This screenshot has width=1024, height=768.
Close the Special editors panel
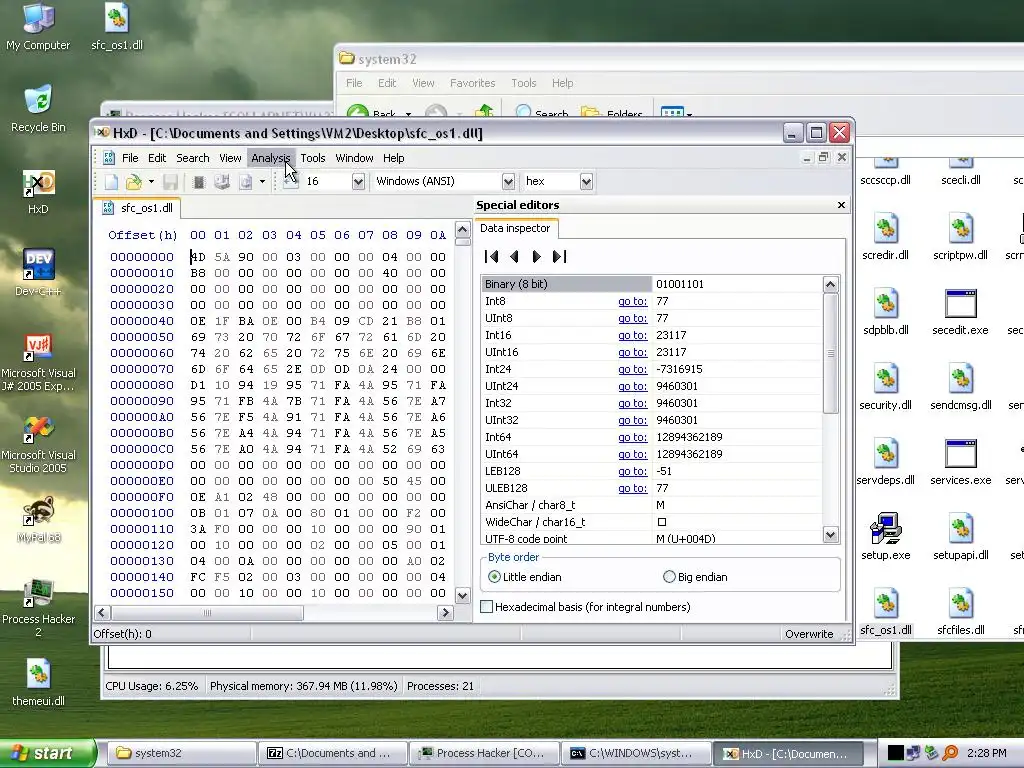point(841,205)
